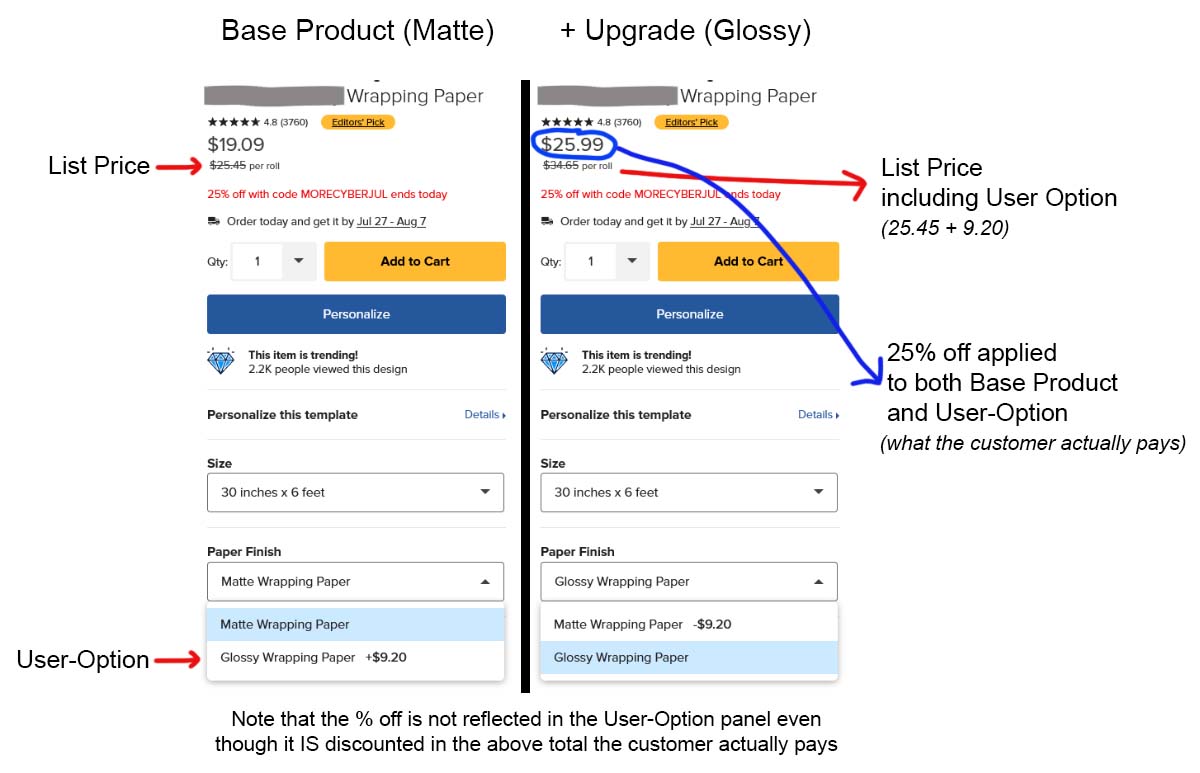1200x773 pixels.
Task: Click the trending diamond icon in left panel
Action: coord(221,361)
